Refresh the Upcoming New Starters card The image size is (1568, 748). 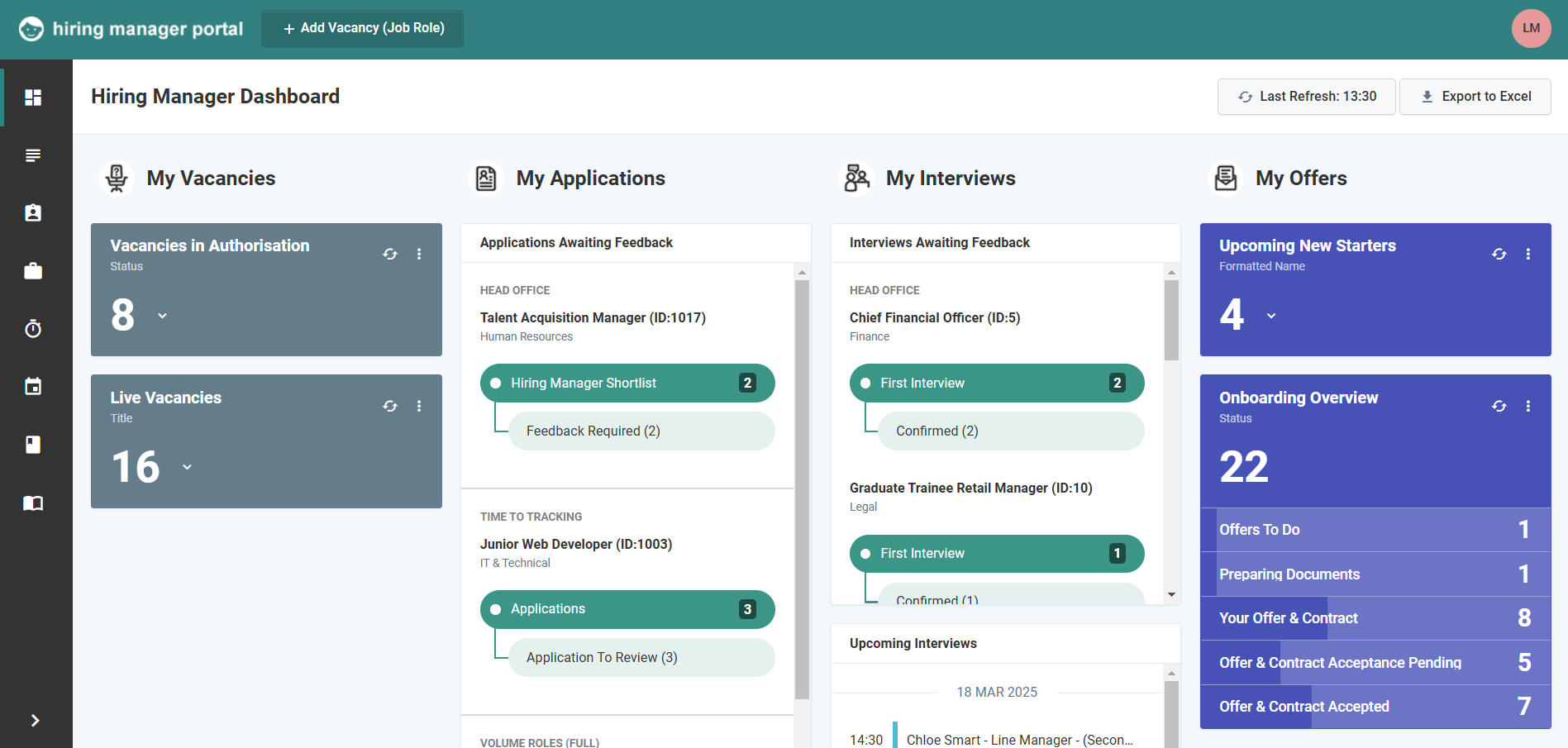[1499, 254]
